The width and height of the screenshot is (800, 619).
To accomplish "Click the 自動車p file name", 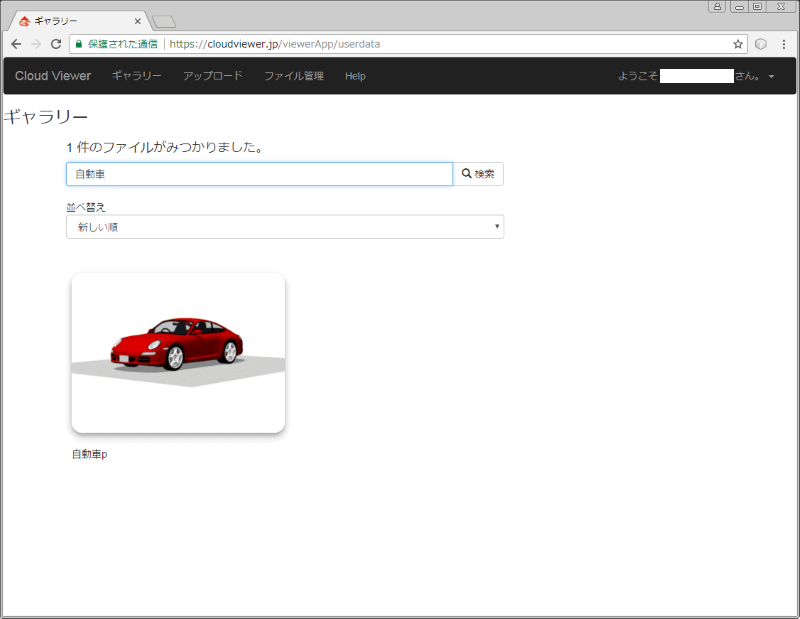I will click(x=90, y=454).
